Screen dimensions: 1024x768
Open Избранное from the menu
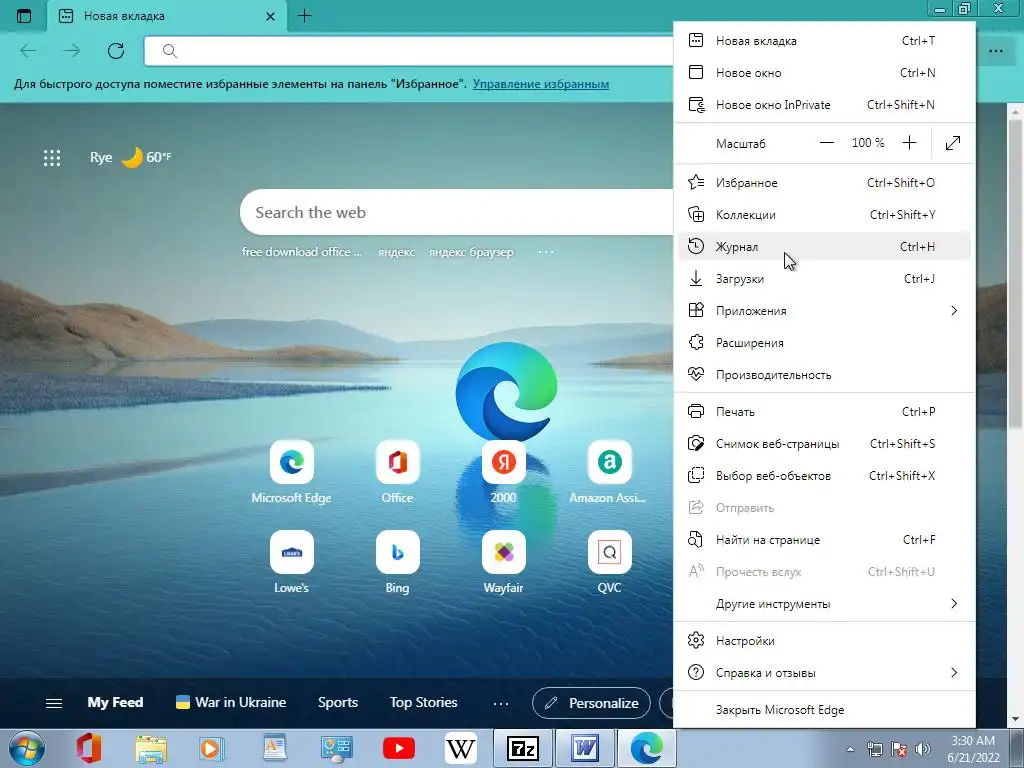pyautogui.click(x=824, y=183)
